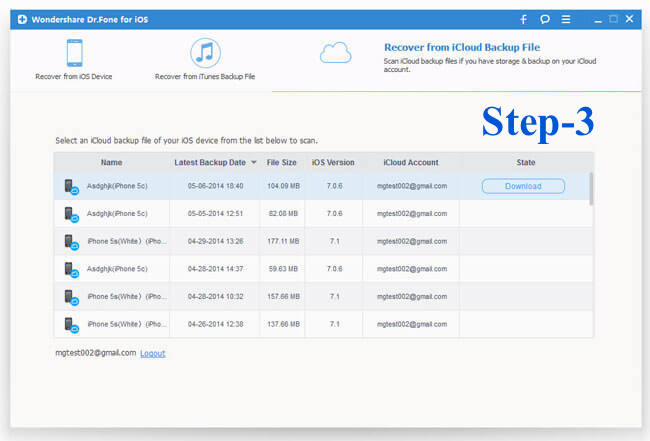Select Recover from iCloud Backup File heading
Viewport: 650px width, 441px height.
click(461, 46)
